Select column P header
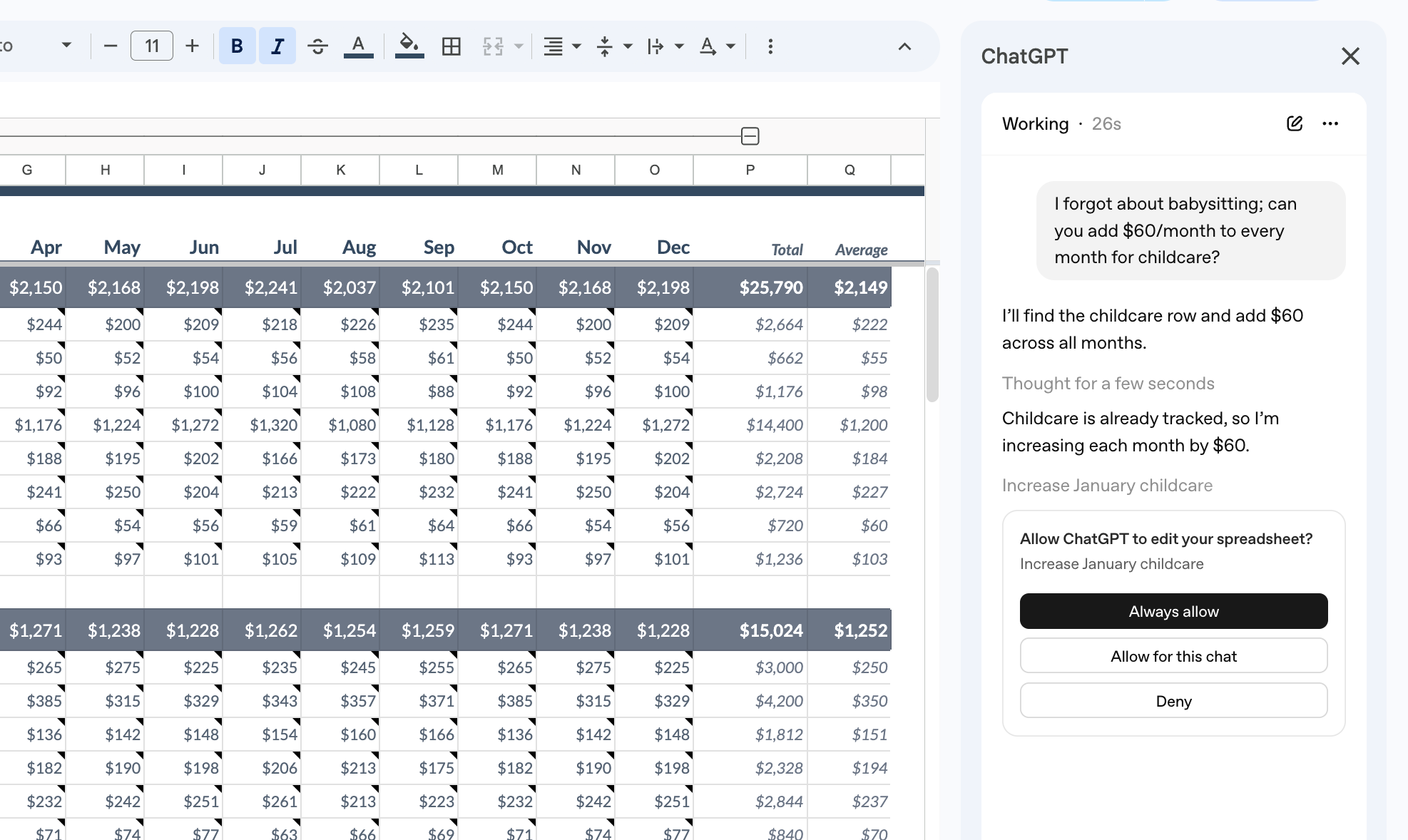 pyautogui.click(x=750, y=170)
